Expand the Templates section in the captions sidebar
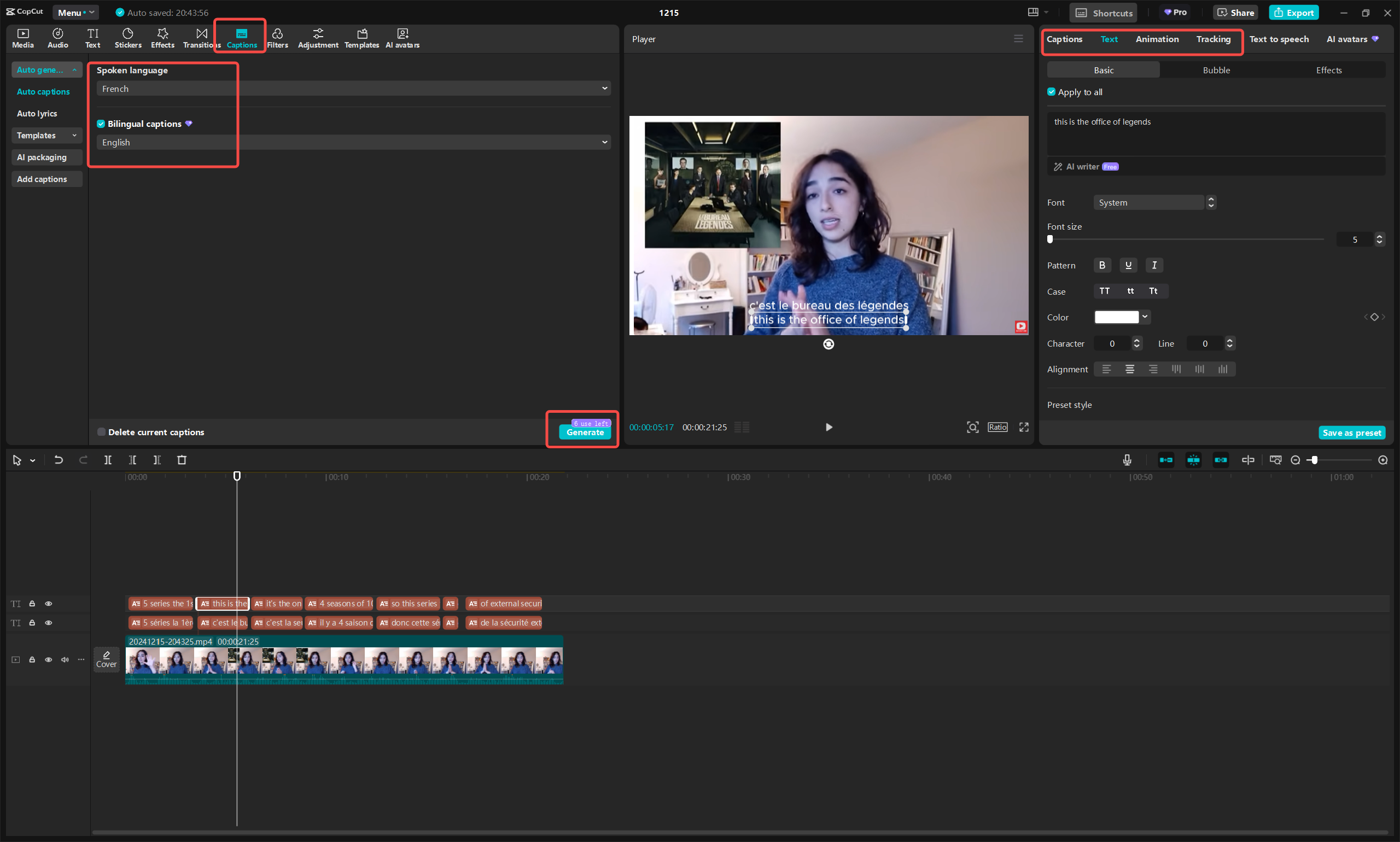1400x842 pixels. click(46, 135)
